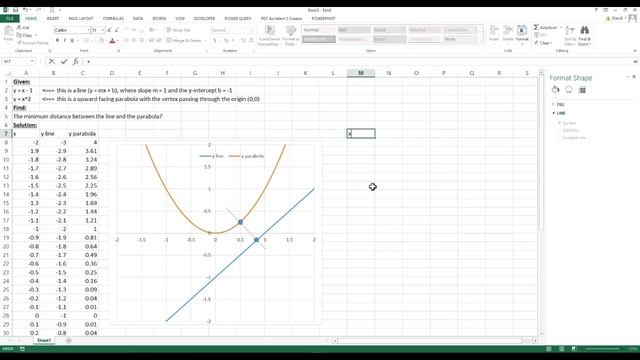Open Find & Select binoculars
Viewport: 640px width, 360px height.
point(584,36)
